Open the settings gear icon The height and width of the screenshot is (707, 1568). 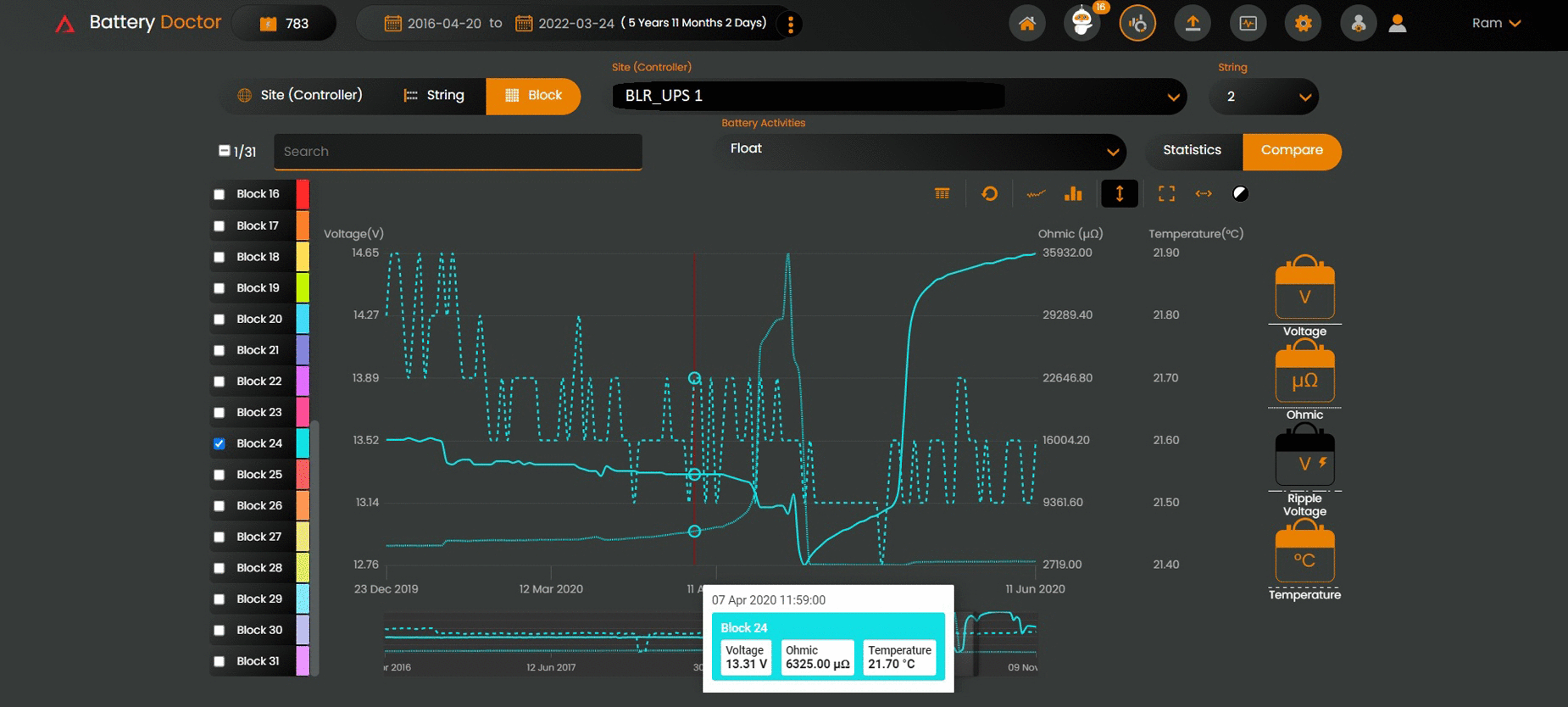coord(1303,24)
